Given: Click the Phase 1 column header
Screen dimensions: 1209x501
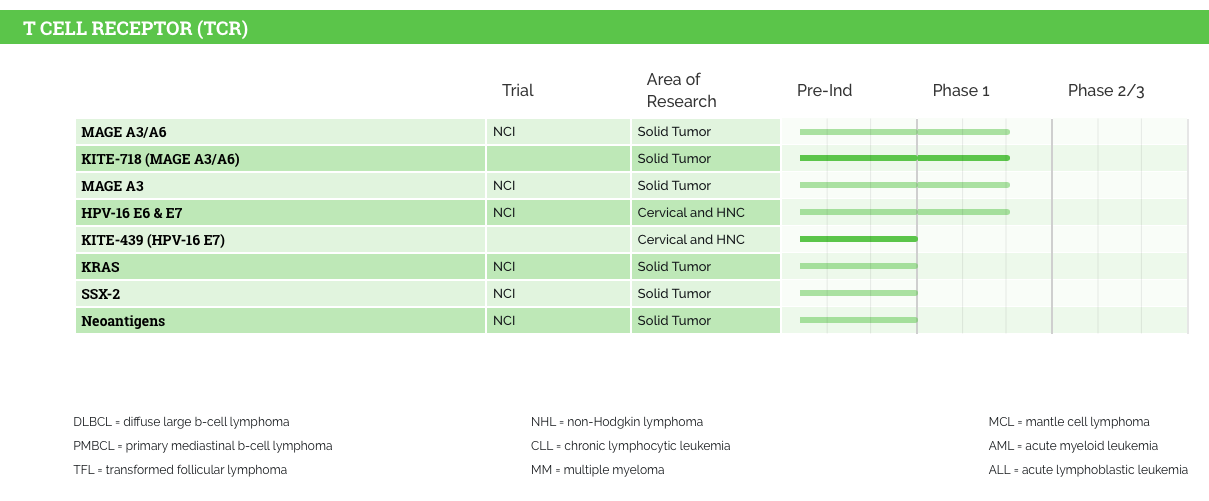Looking at the screenshot, I should (x=960, y=91).
